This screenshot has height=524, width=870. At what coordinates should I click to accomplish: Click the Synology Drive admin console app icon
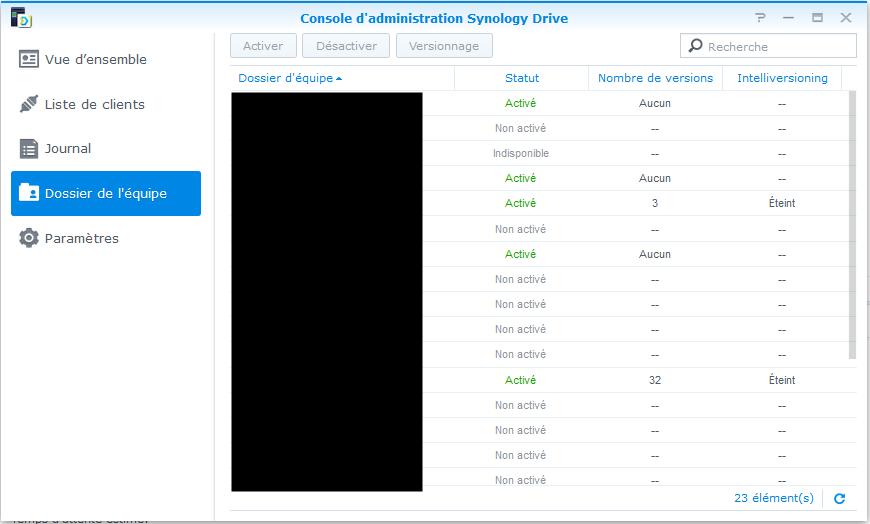(x=21, y=18)
